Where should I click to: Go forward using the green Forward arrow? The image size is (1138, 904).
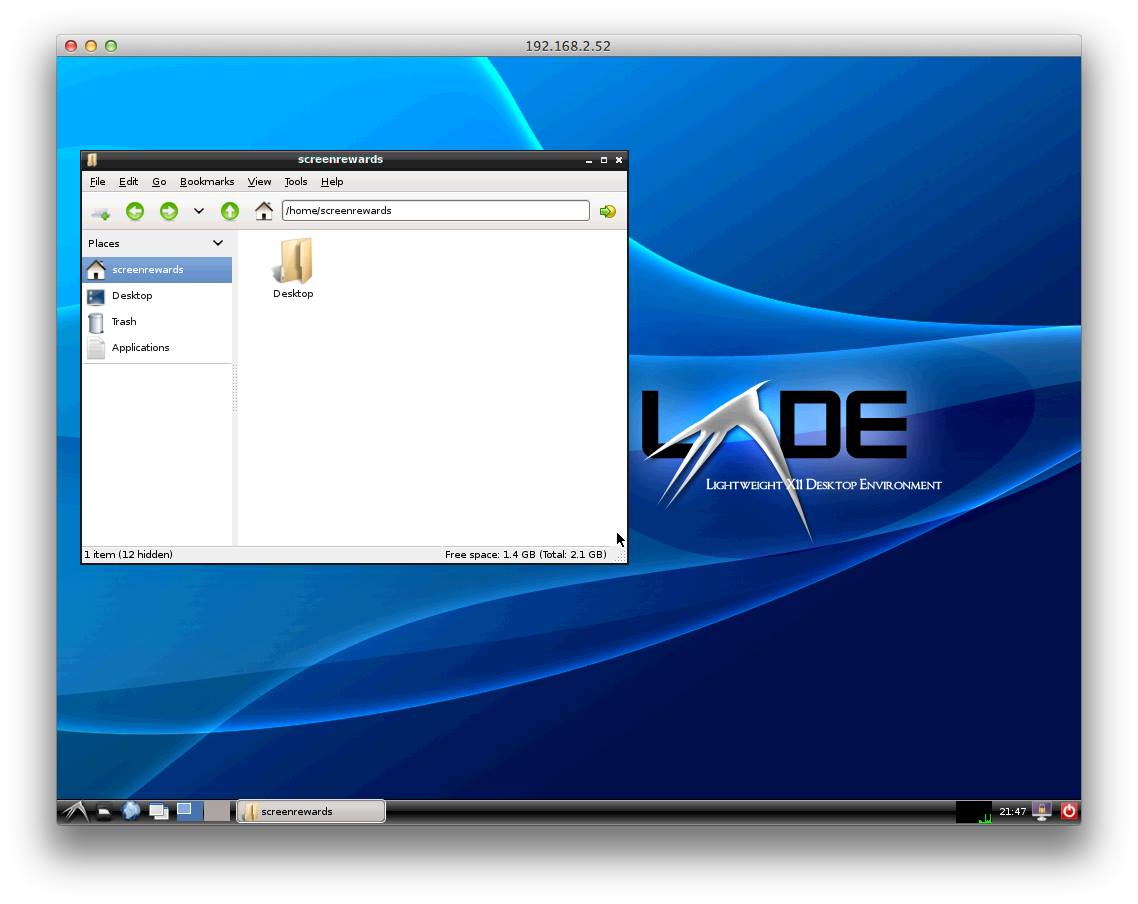169,211
